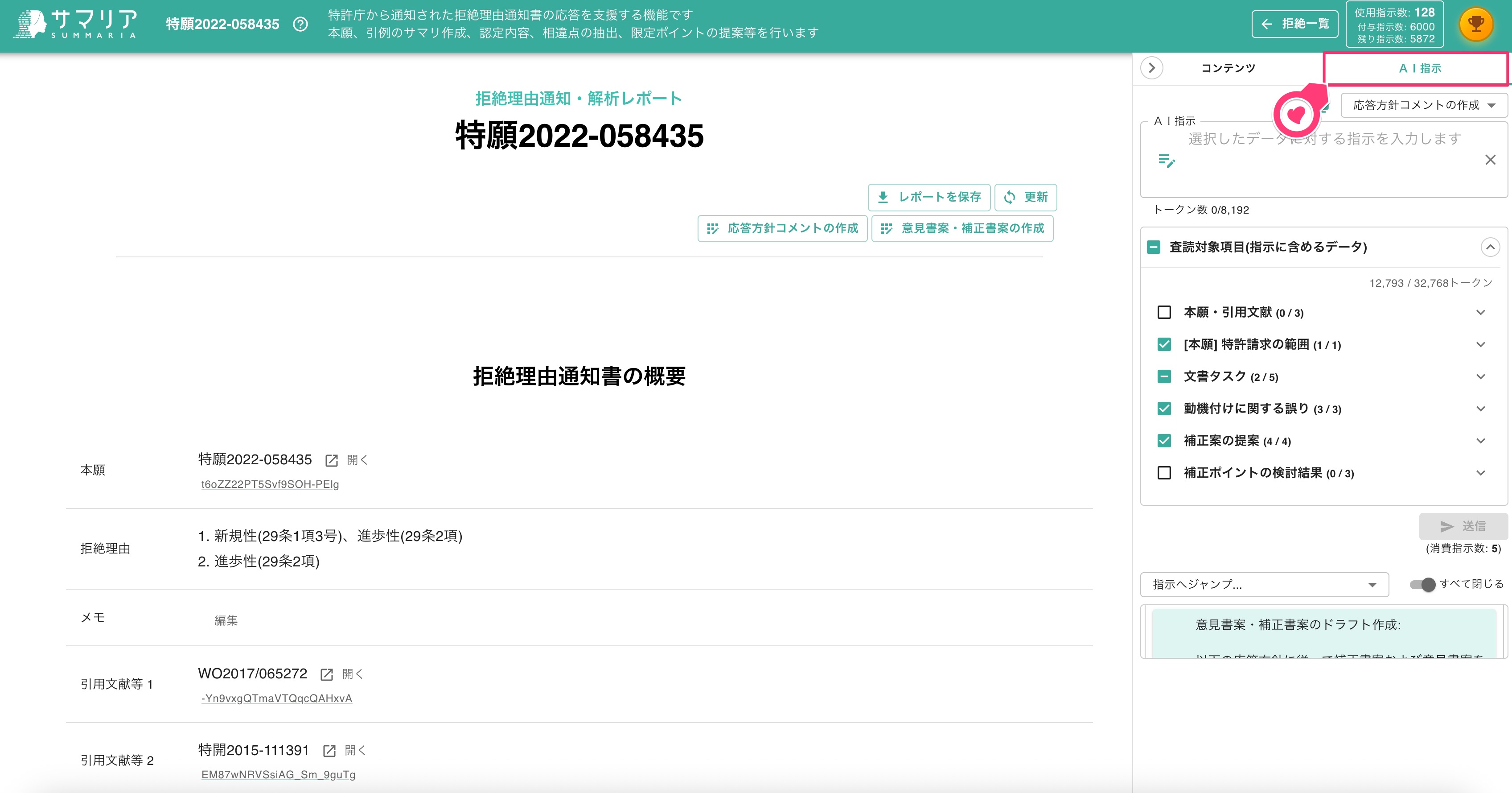
Task: Click token count 12,793 / 32,768トークン
Action: coord(1430,284)
